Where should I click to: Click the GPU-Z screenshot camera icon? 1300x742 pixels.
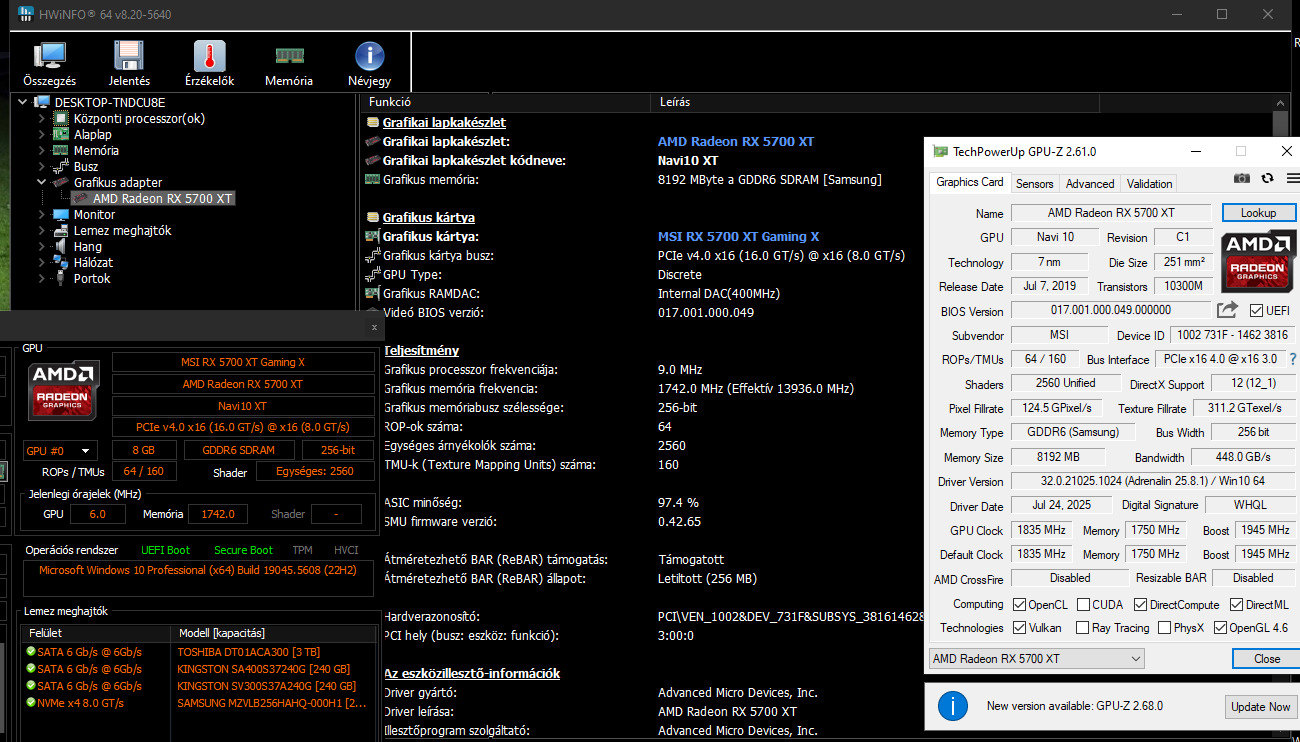click(1241, 178)
